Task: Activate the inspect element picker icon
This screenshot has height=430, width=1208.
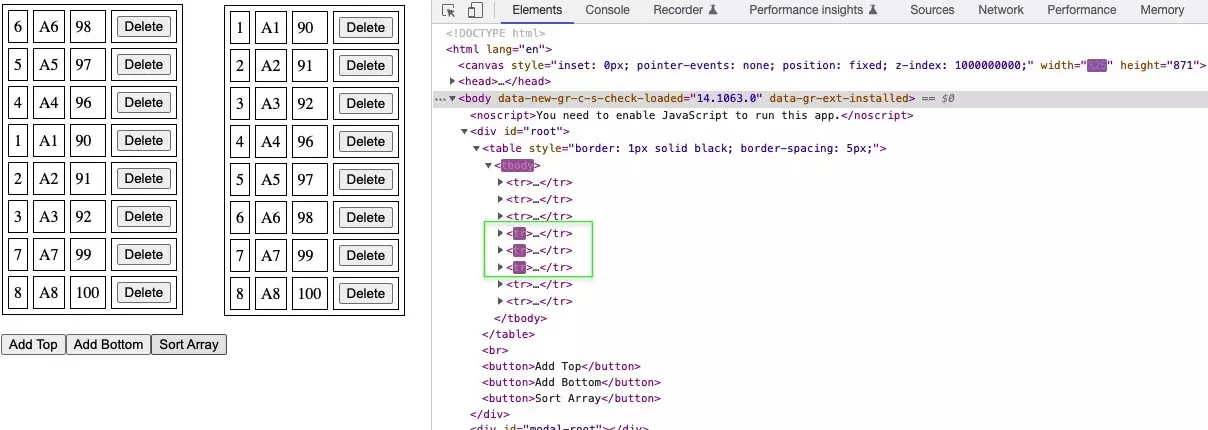Action: 449,10
